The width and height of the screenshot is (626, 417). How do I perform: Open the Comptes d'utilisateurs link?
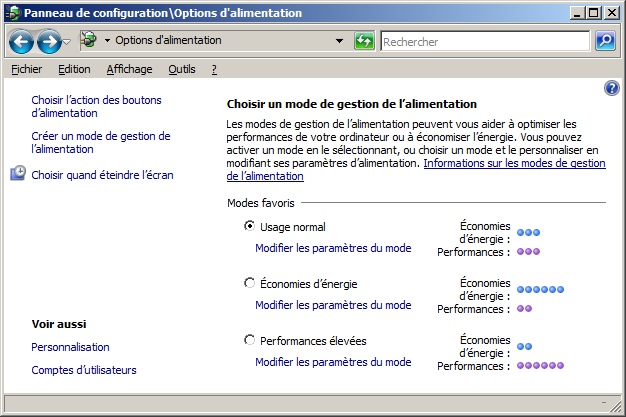(84, 370)
